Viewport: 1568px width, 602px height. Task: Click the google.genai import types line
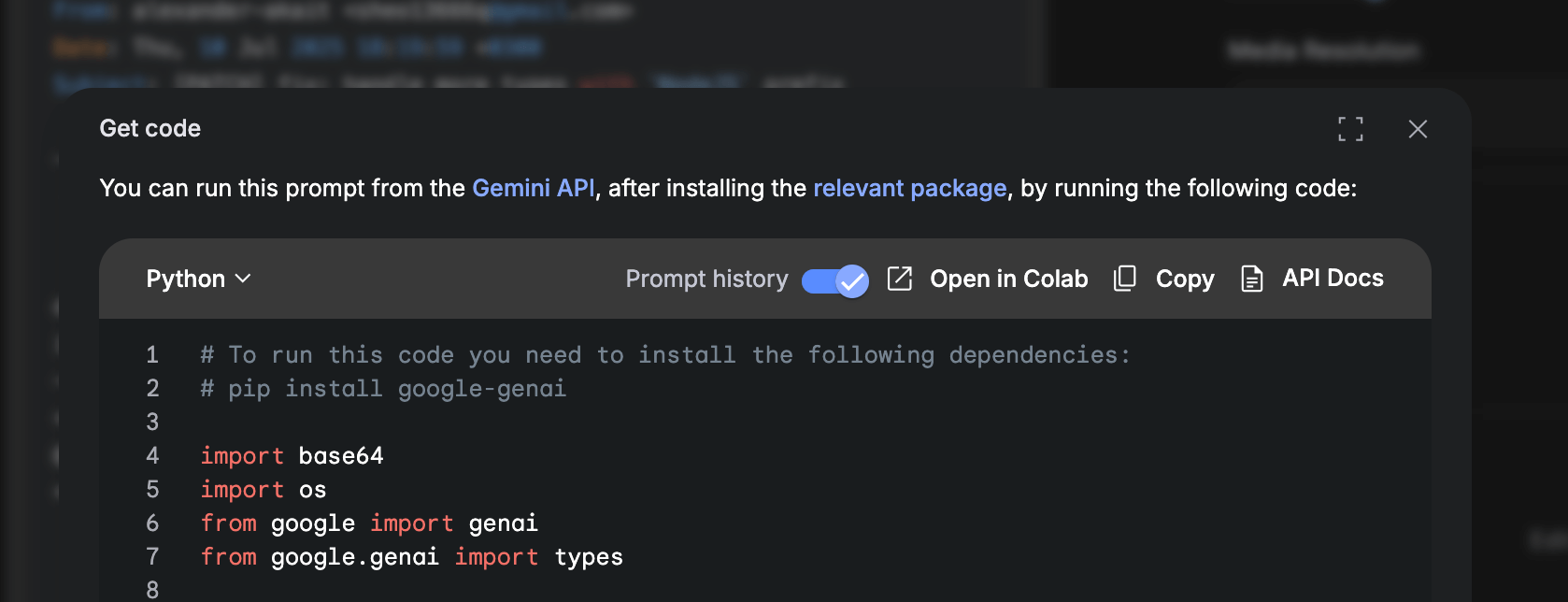pos(411,556)
